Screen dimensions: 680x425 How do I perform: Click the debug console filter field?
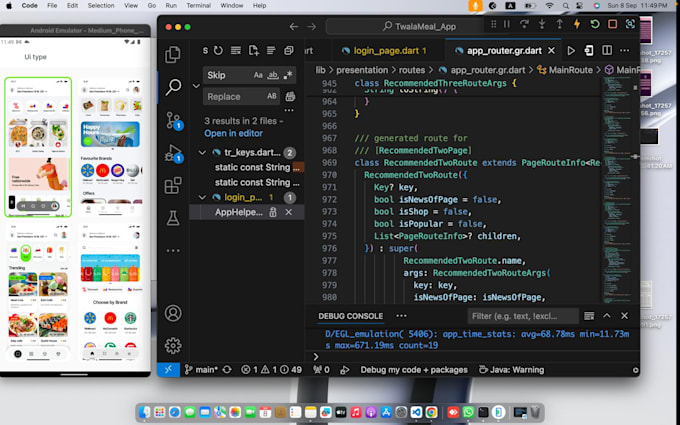tap(523, 316)
